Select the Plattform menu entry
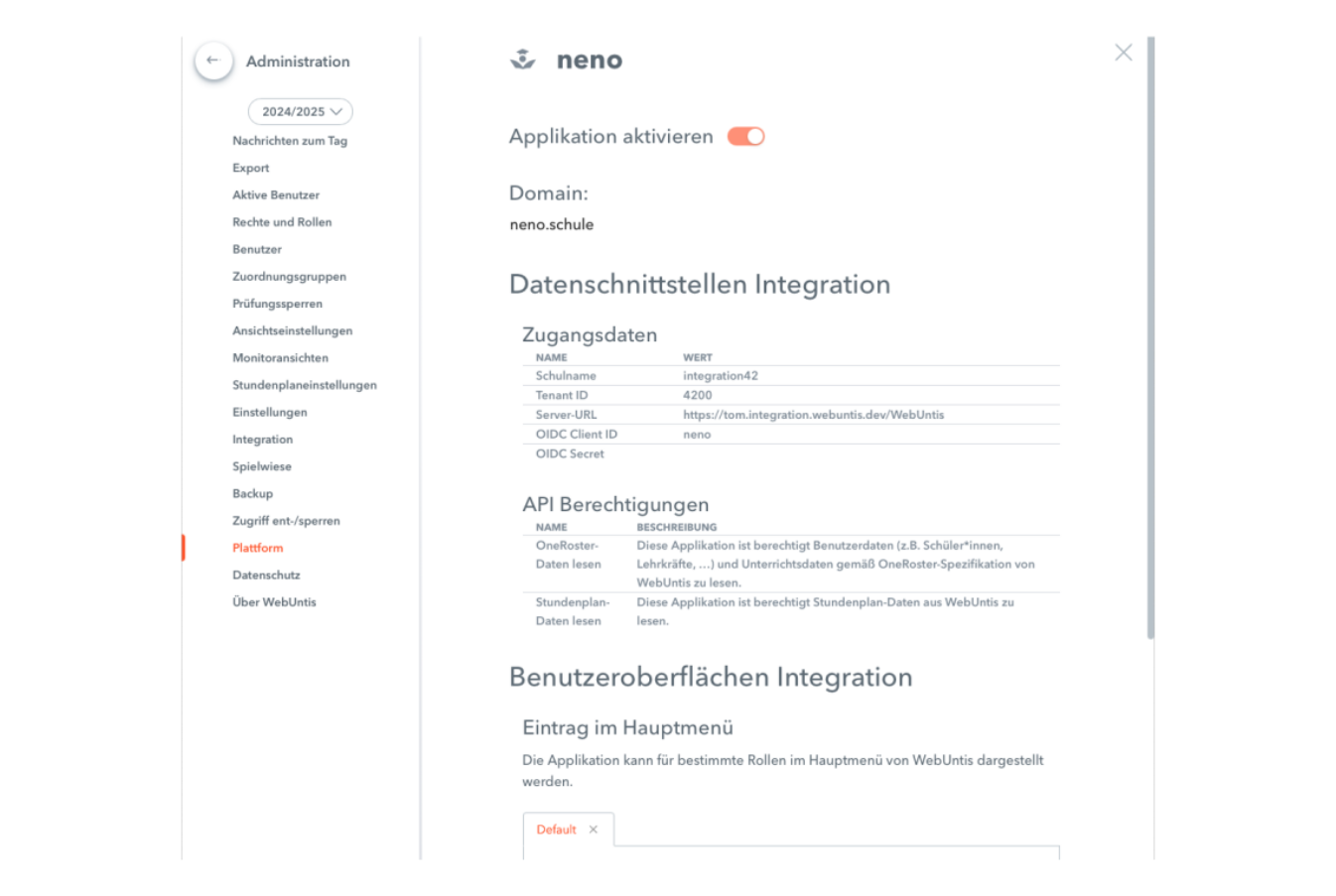Viewport: 1336px width, 896px height. coord(258,548)
